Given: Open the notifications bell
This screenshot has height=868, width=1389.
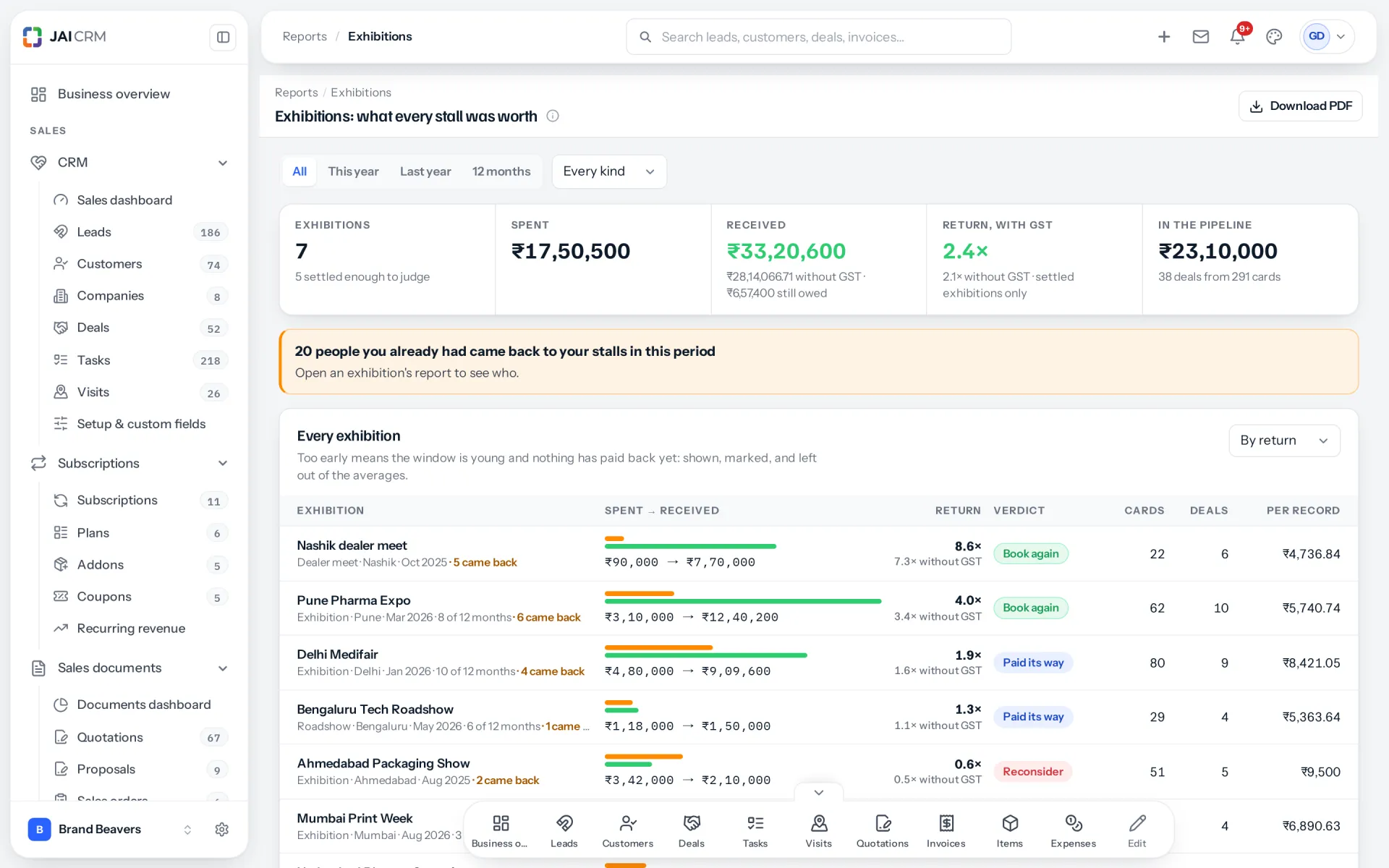Looking at the screenshot, I should point(1238,37).
